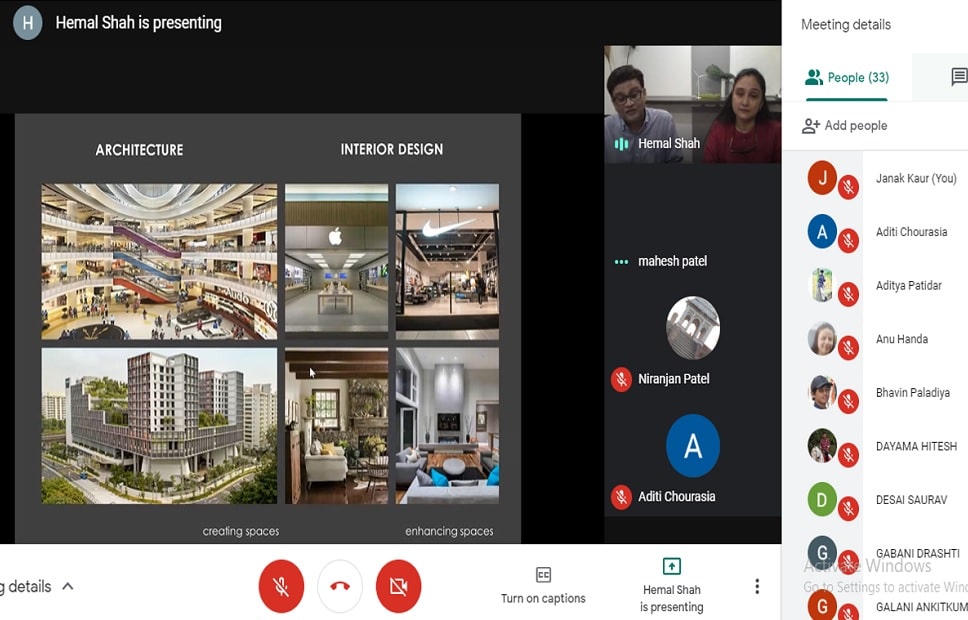This screenshot has height=620, width=968.
Task: Click Janak Kaur's avatar in people list
Action: [x=822, y=178]
